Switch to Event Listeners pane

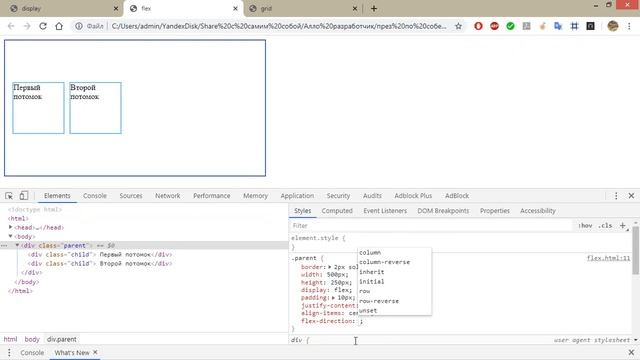tap(385, 211)
